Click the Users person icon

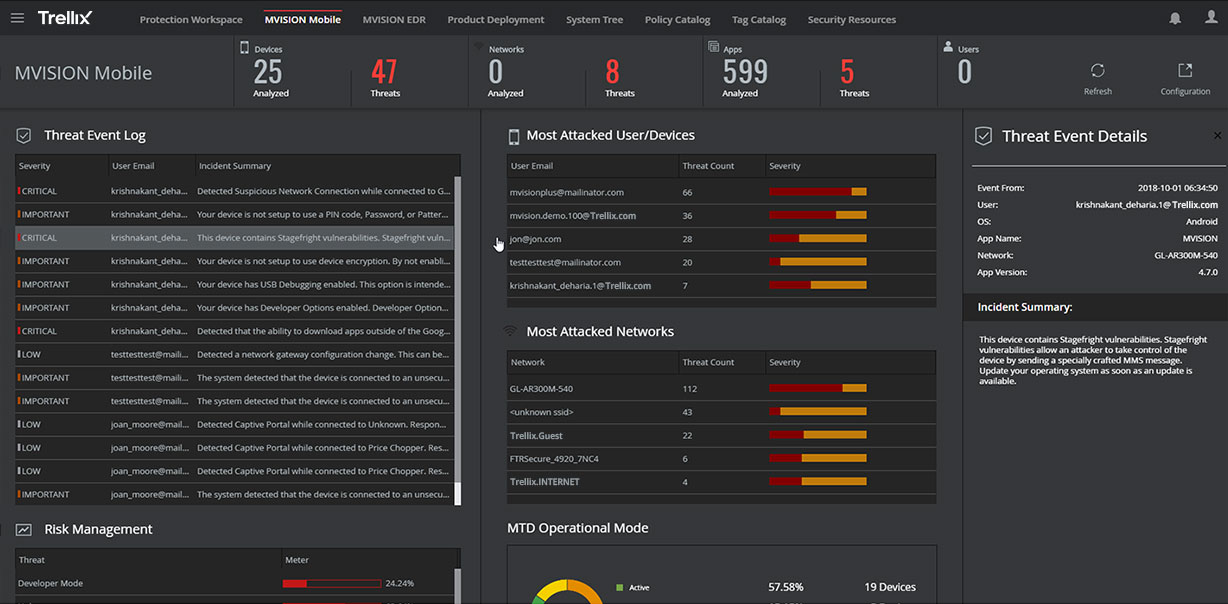coord(948,46)
